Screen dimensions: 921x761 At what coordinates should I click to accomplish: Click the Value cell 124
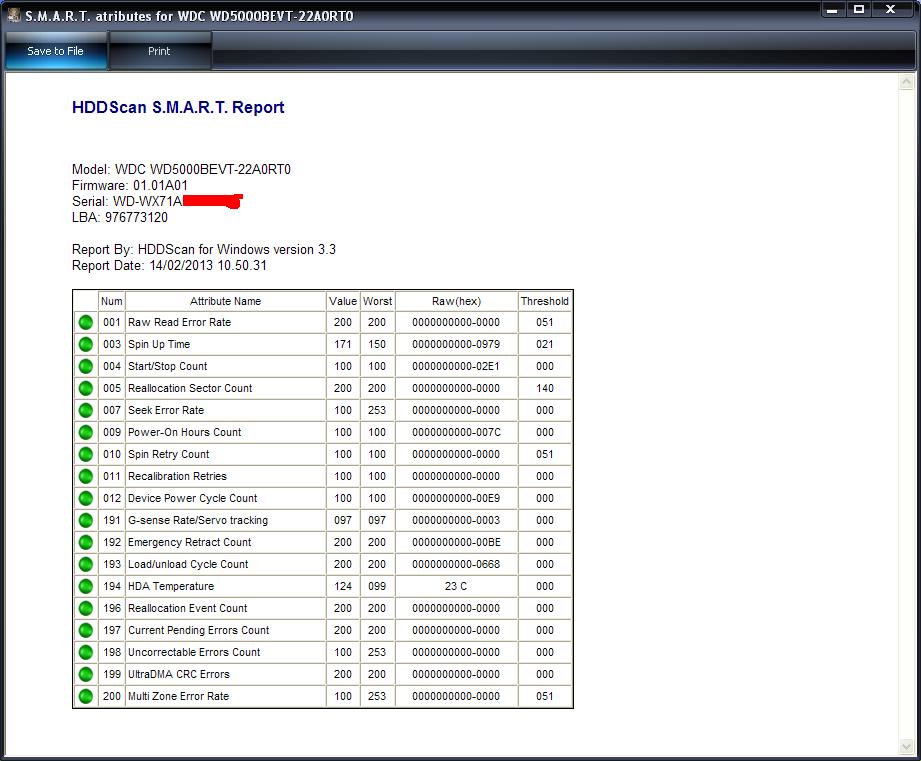point(343,587)
